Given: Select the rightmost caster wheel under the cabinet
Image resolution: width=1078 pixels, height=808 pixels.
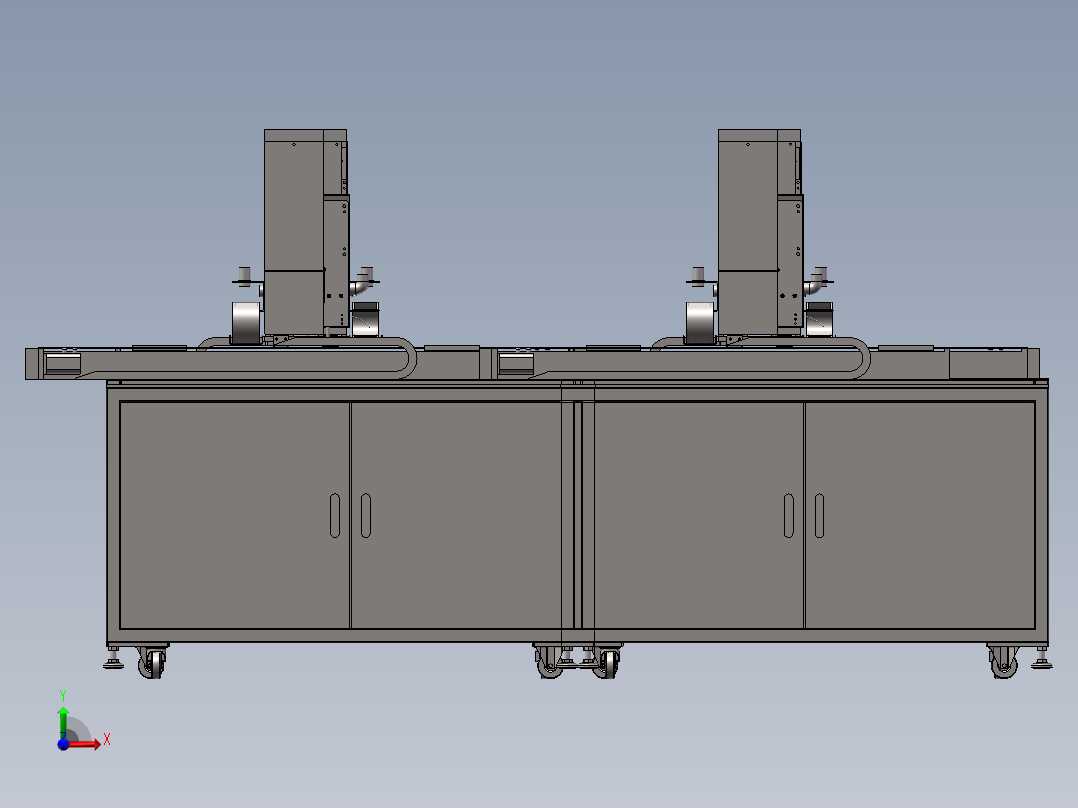Looking at the screenshot, I should point(1004,663).
